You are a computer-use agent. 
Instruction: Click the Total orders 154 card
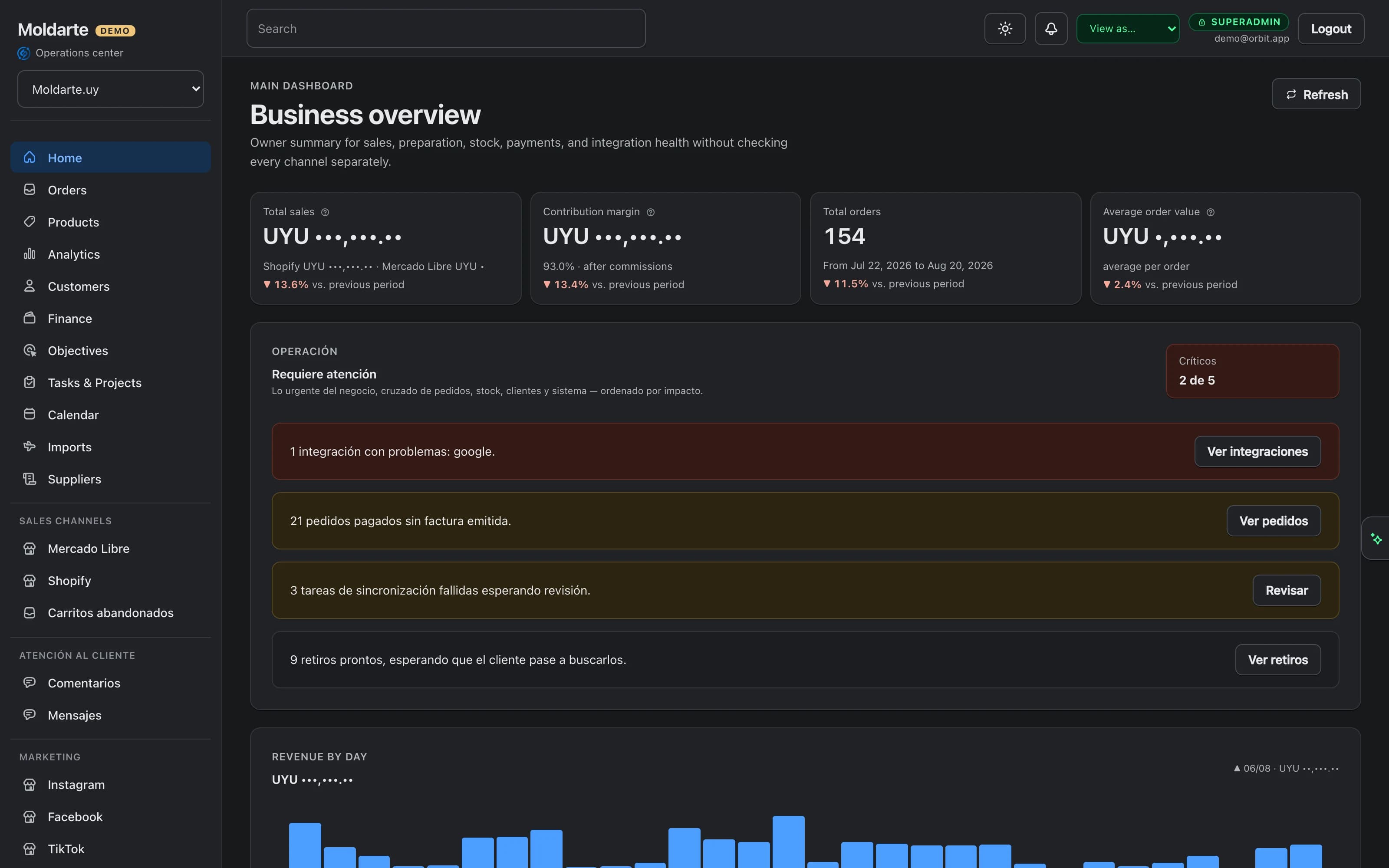[945, 248]
